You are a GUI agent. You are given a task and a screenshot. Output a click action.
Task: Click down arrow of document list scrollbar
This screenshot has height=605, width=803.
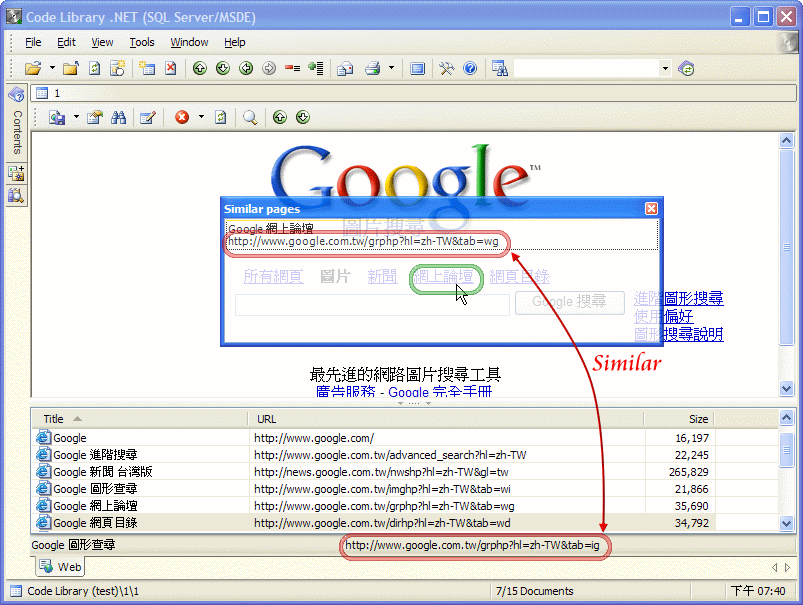click(x=787, y=523)
